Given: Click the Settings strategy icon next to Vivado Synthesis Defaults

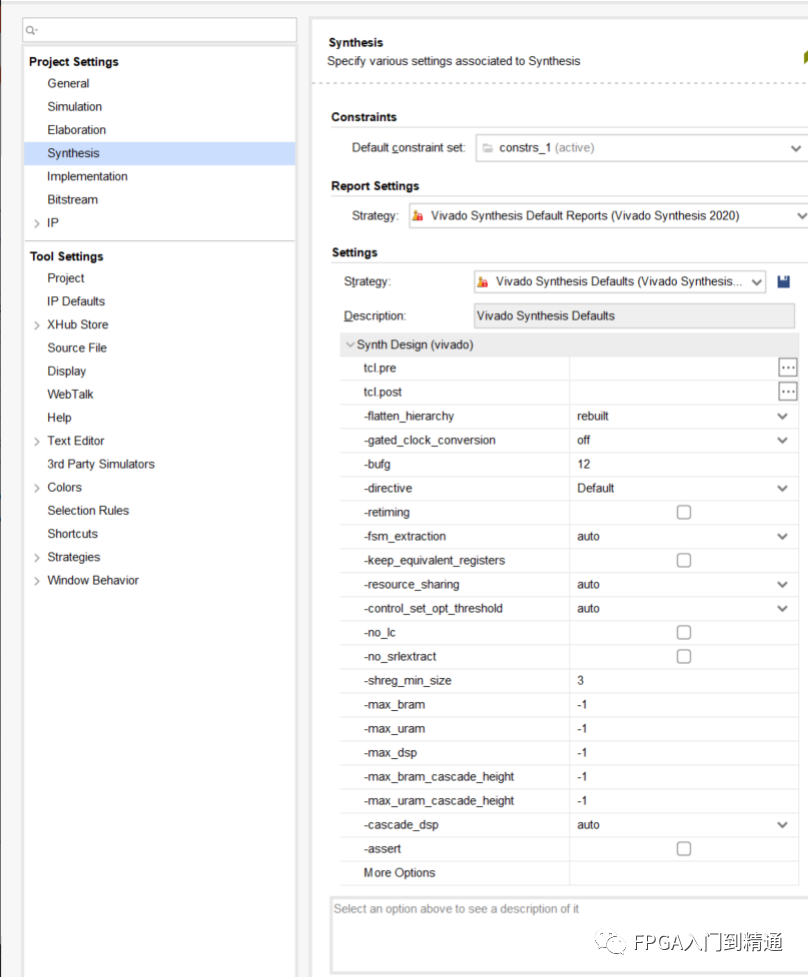Looking at the screenshot, I should point(482,282).
